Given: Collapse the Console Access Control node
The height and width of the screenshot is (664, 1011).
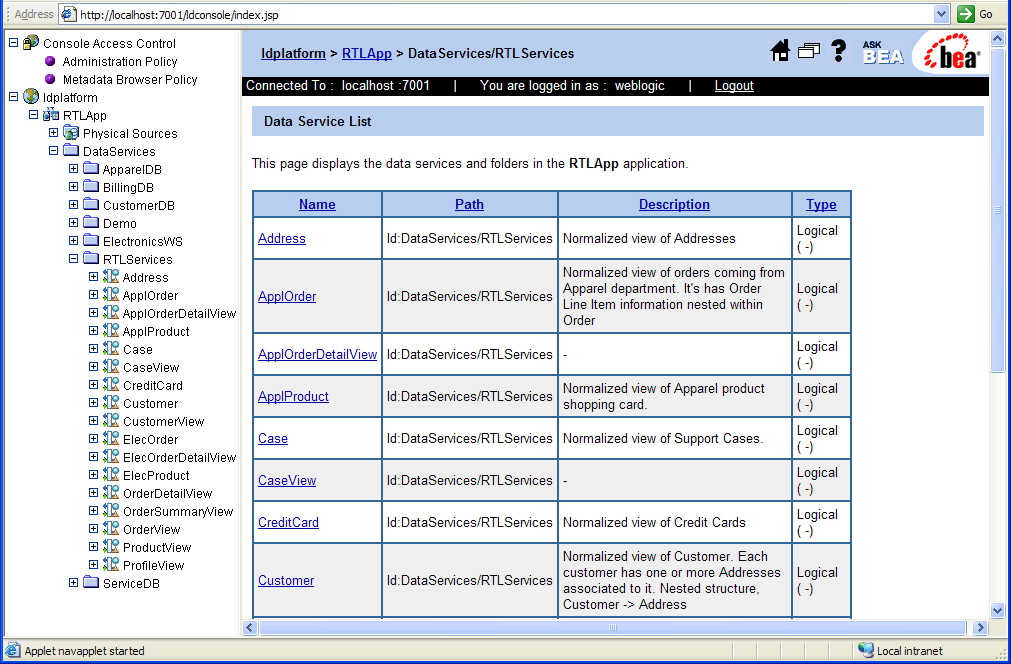Looking at the screenshot, I should pyautogui.click(x=14, y=43).
